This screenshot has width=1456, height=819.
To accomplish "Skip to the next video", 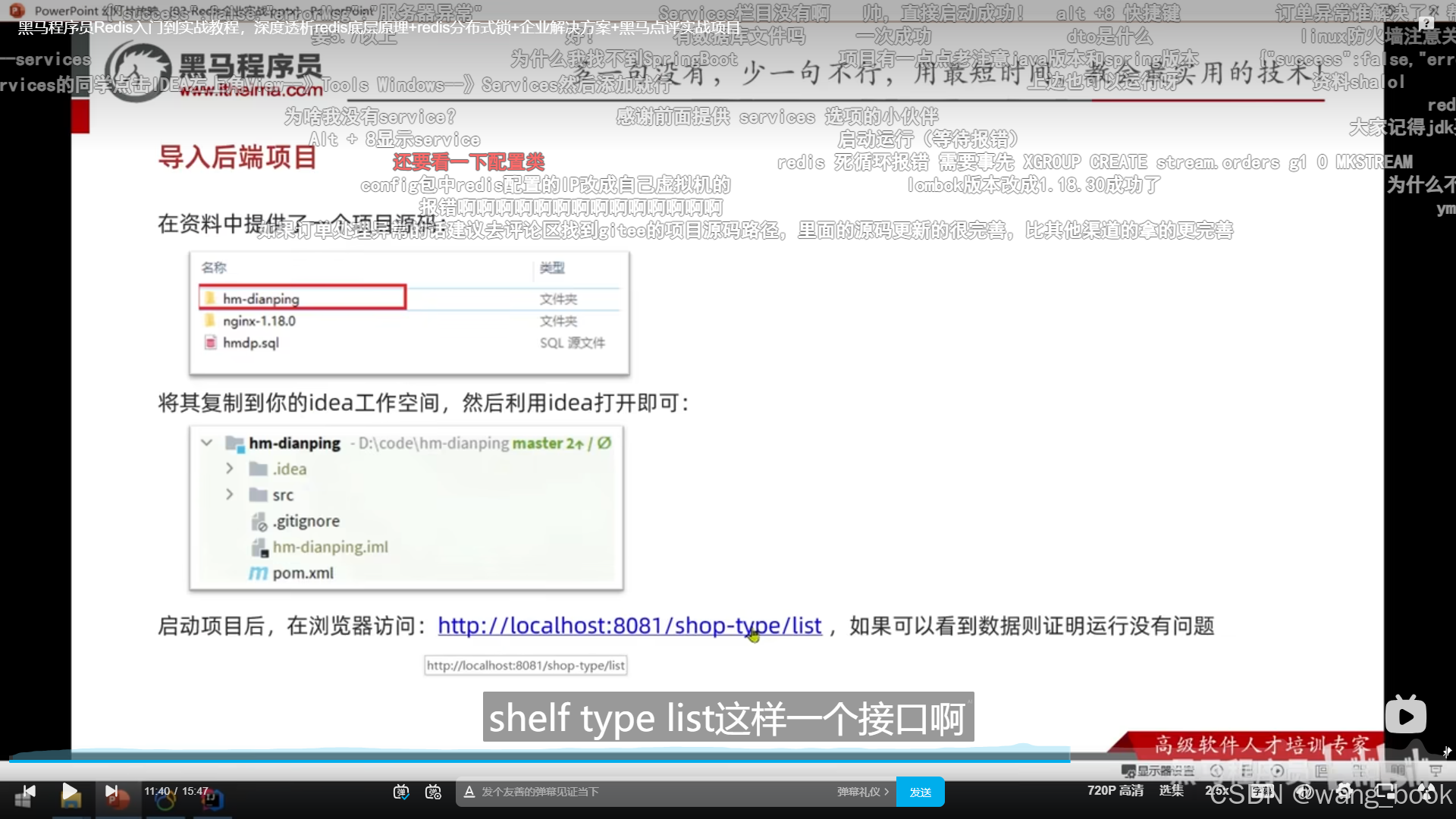I will pos(111,792).
